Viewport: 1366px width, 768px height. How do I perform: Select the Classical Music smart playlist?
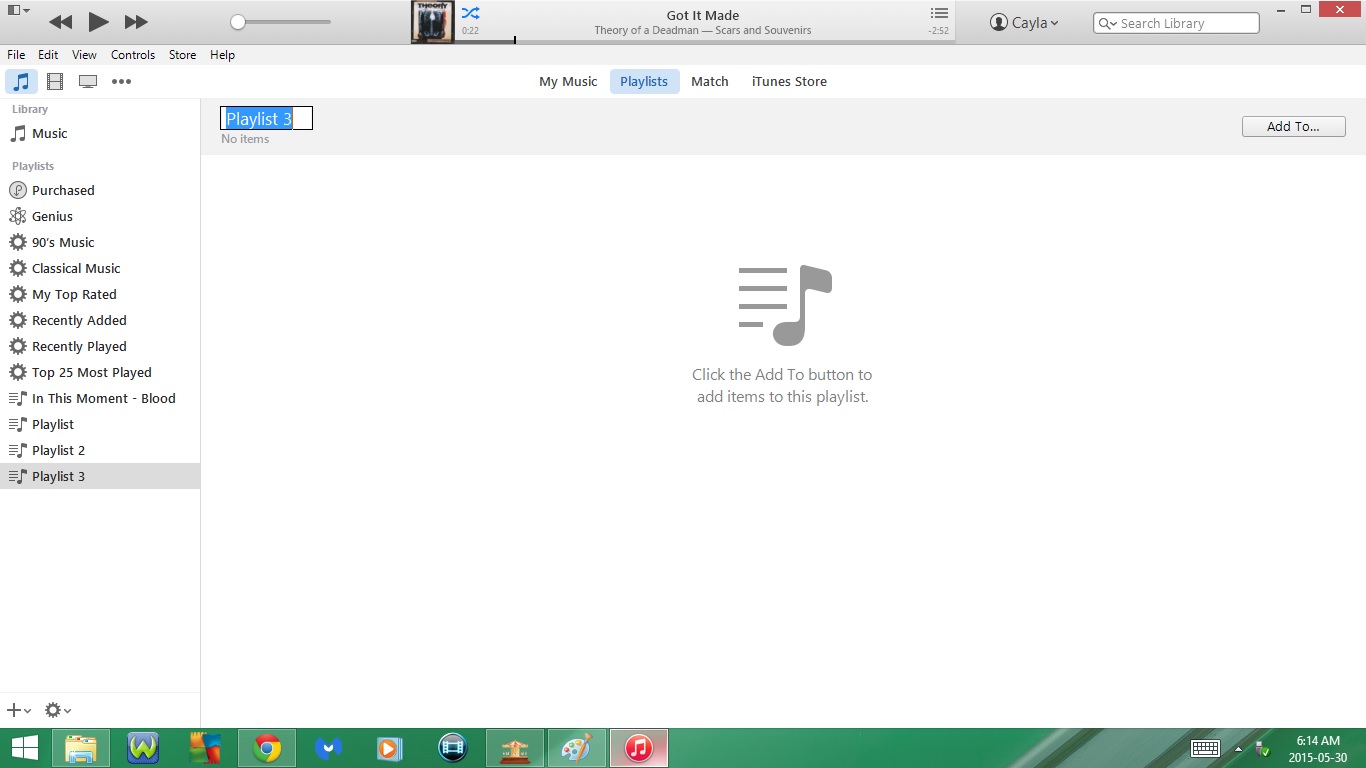tap(100, 268)
